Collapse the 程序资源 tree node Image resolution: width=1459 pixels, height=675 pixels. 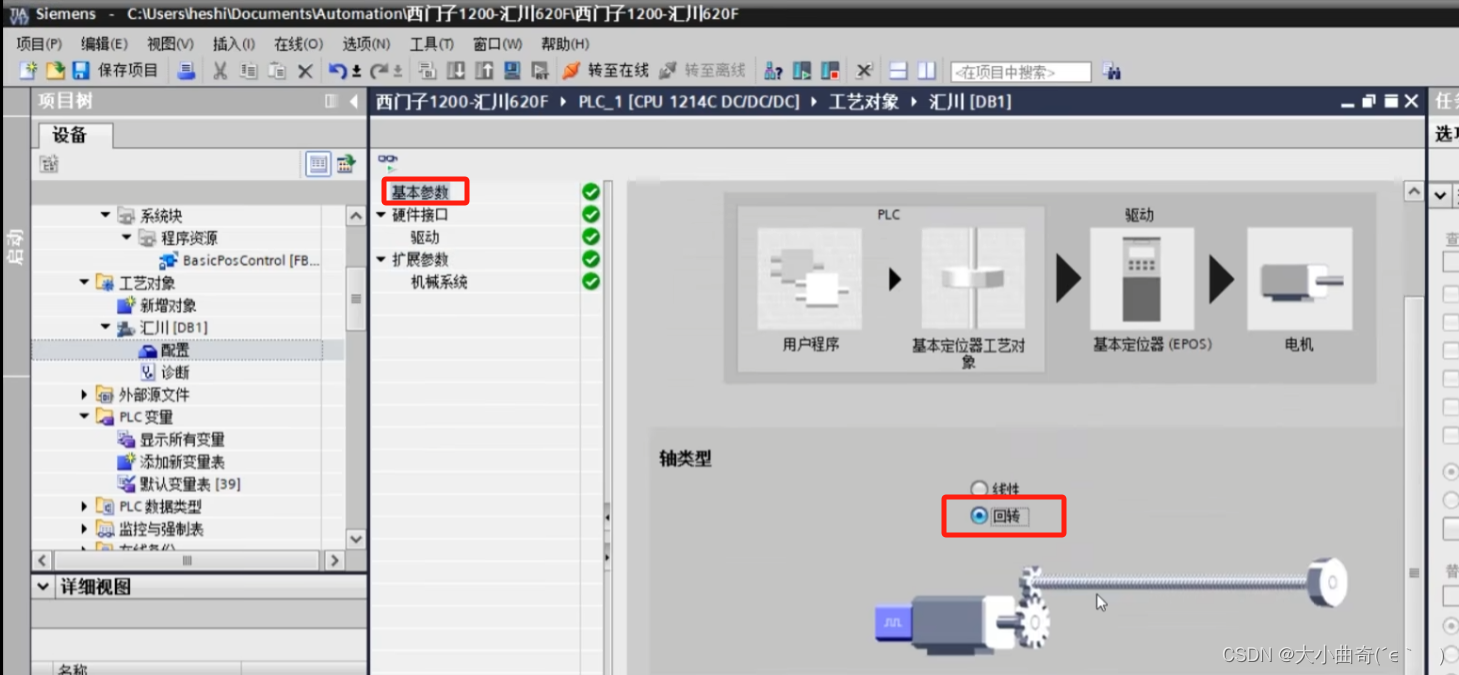[126, 238]
